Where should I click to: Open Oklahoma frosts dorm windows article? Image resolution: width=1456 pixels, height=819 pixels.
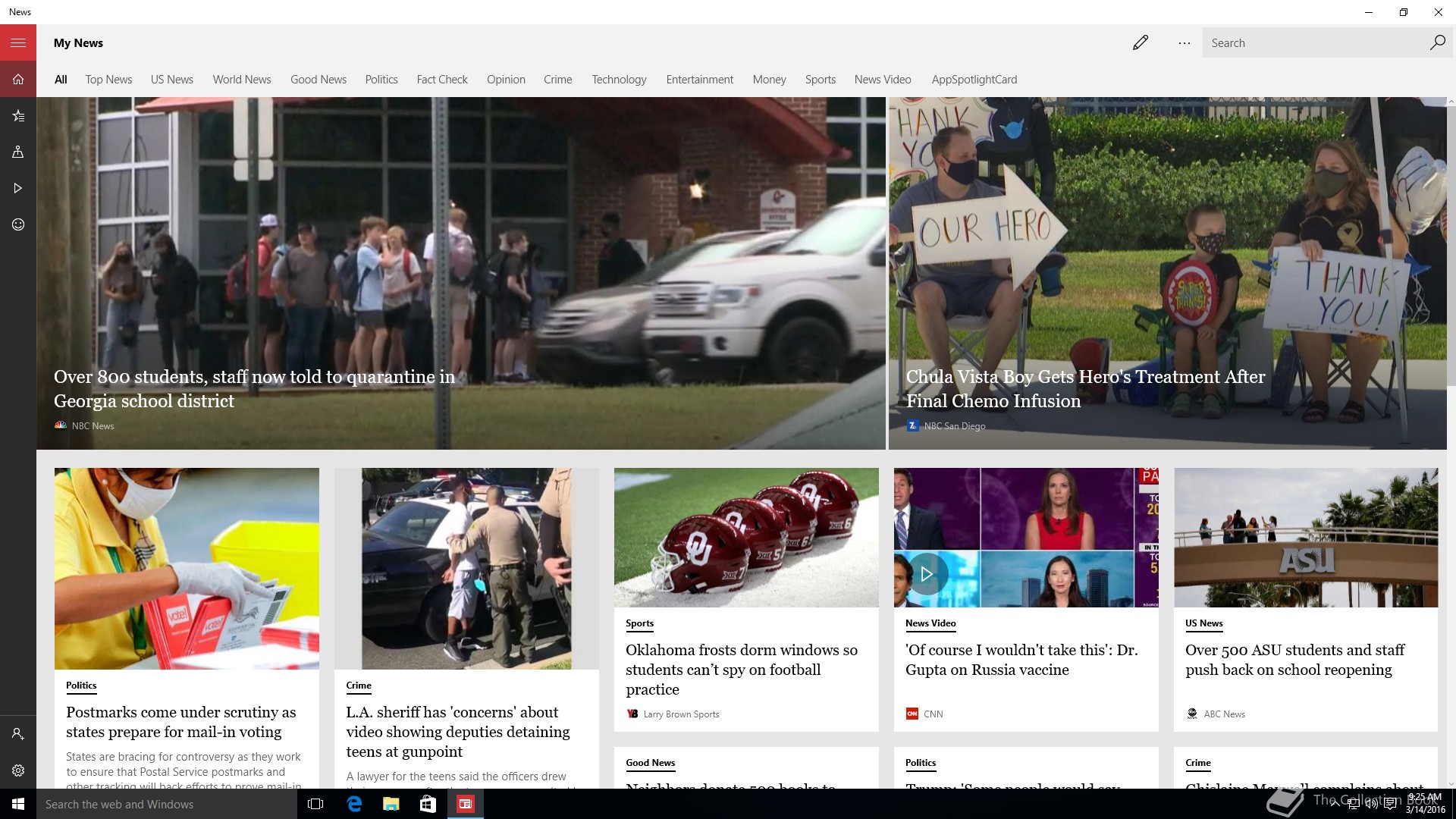742,670
